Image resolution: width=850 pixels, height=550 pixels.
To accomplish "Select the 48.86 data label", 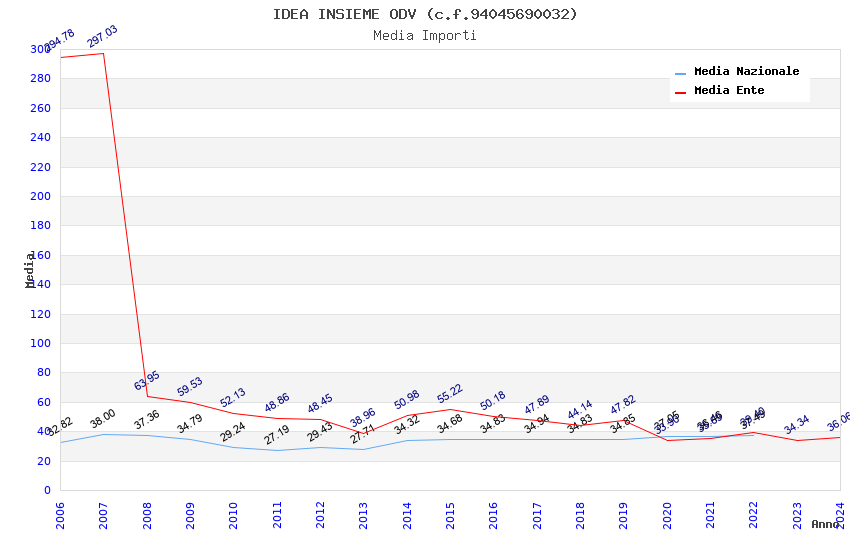I will click(x=276, y=402).
